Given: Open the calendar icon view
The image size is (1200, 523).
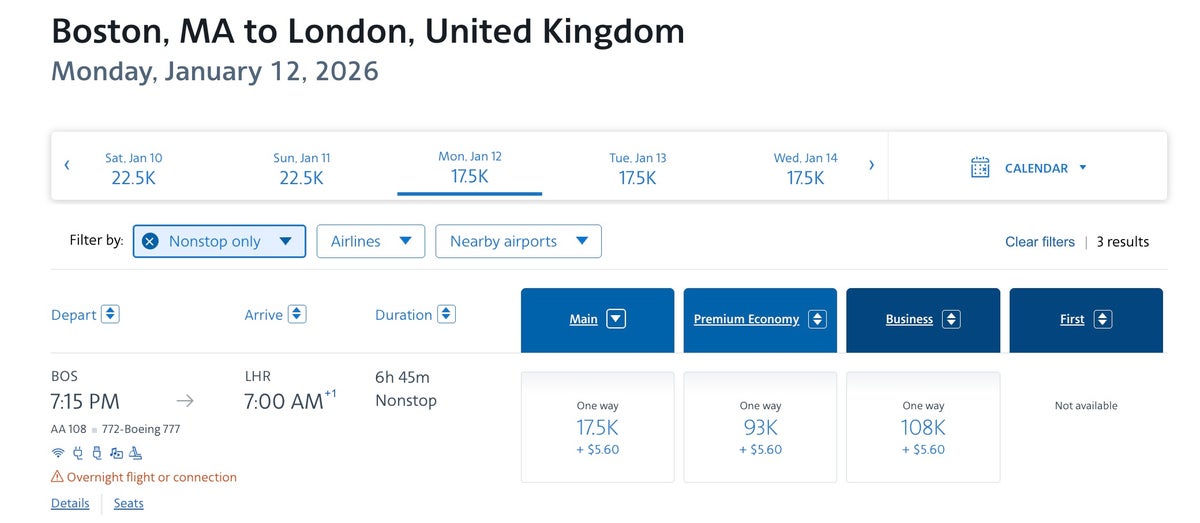Looking at the screenshot, I should click(980, 168).
